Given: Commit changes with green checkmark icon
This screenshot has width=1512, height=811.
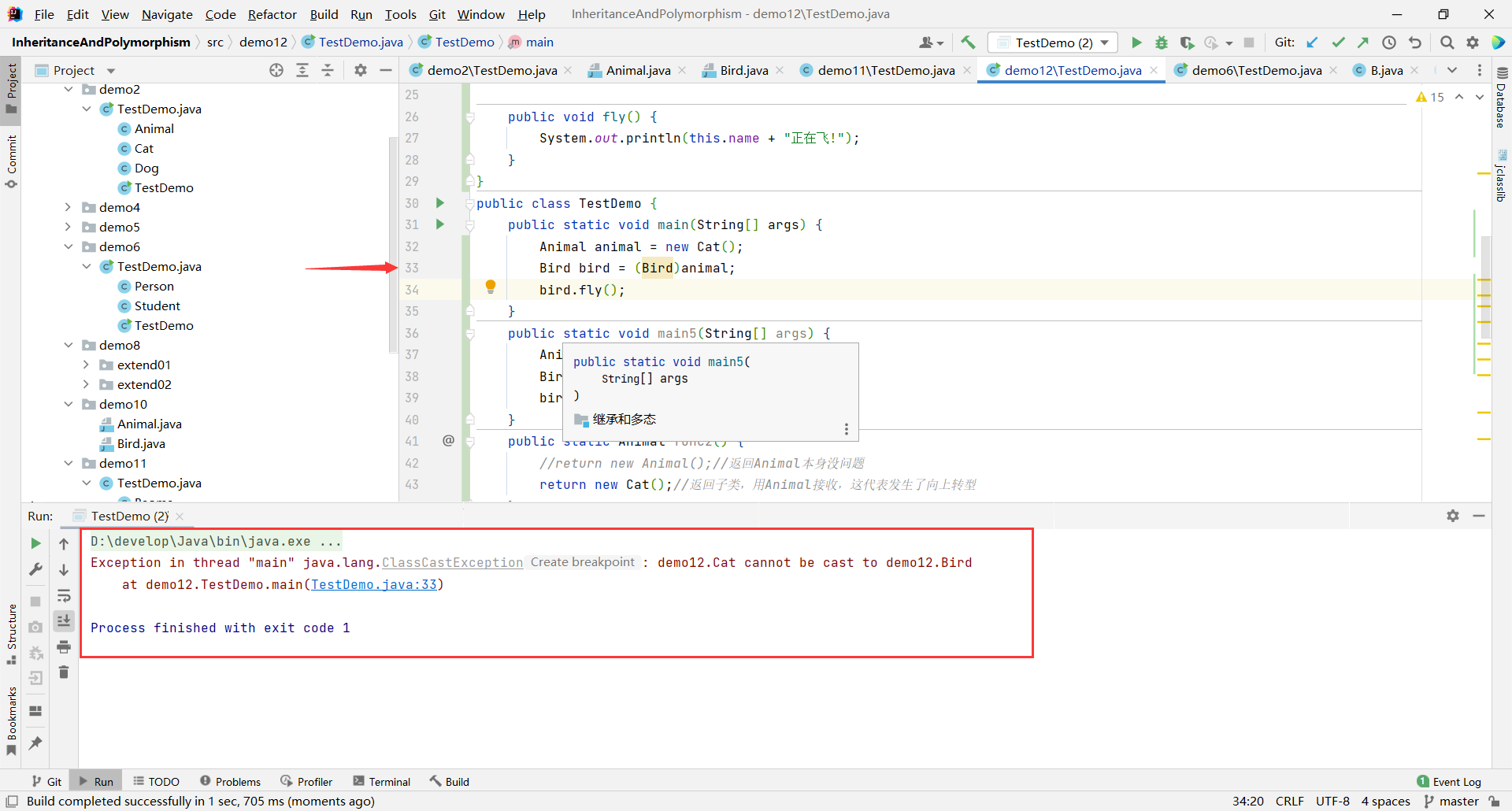Looking at the screenshot, I should pos(1338,43).
